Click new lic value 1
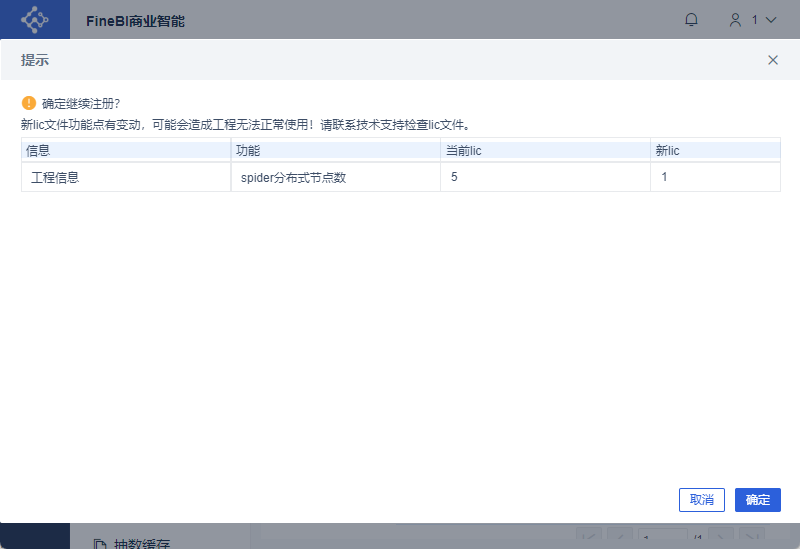Screen dimensions: 800x549 pos(664,177)
